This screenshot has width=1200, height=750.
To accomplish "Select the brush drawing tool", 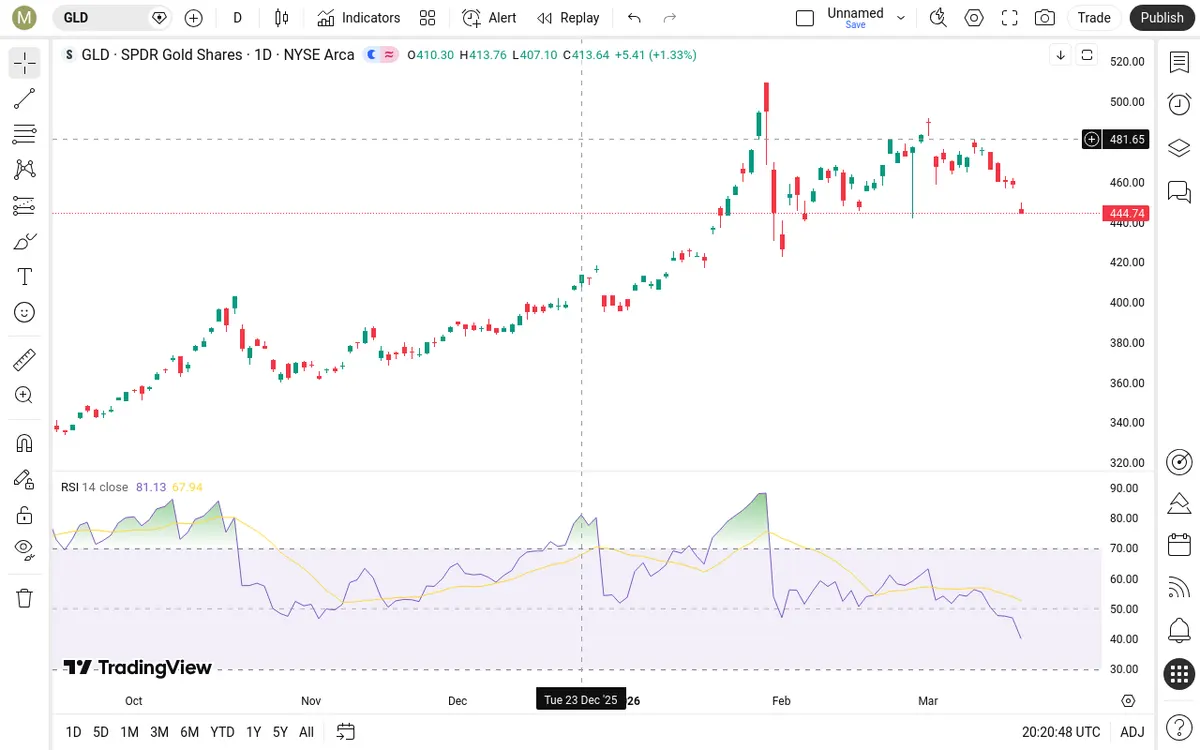I will pos(25,241).
